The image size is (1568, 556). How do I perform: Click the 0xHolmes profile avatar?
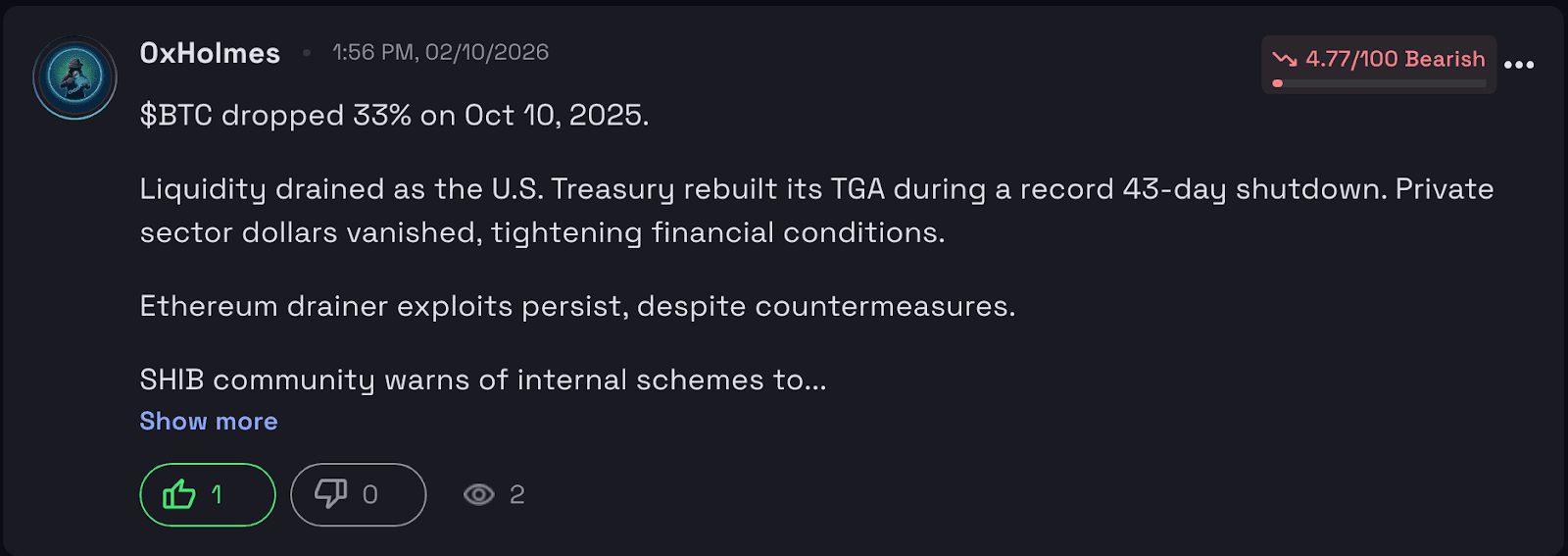point(74,76)
